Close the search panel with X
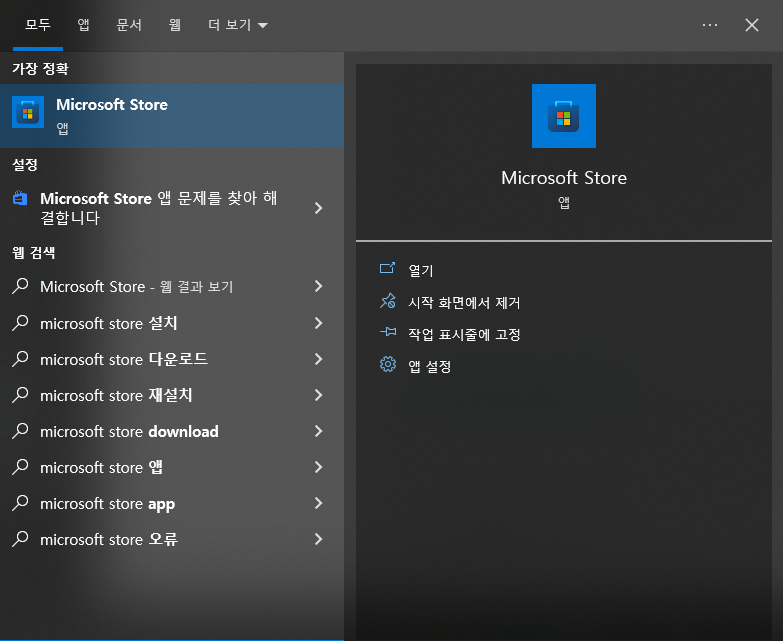Image resolution: width=783 pixels, height=641 pixels. (752, 25)
